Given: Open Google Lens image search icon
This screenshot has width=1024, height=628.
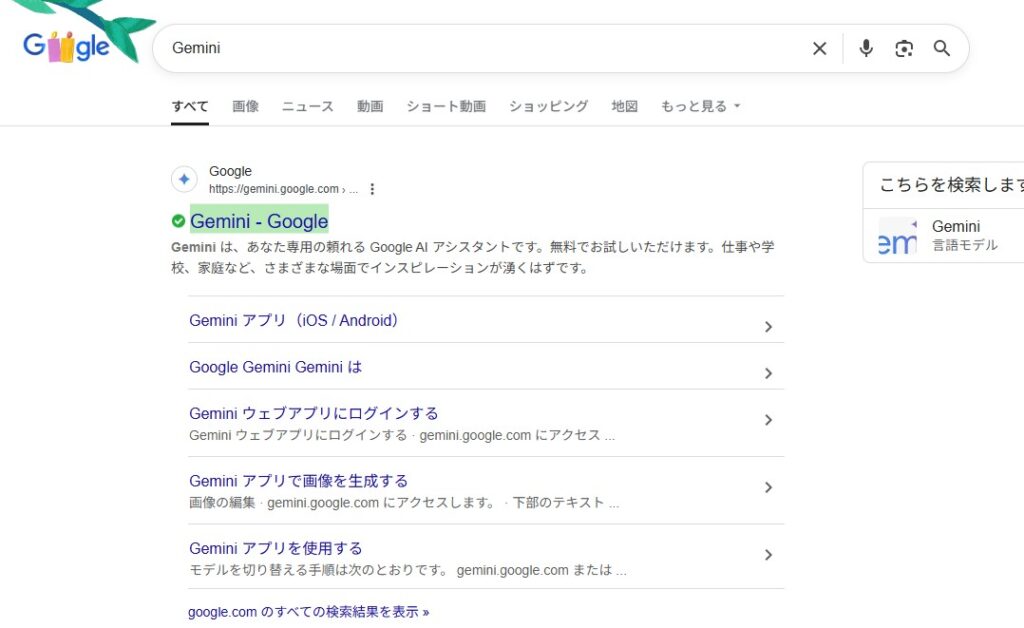Looking at the screenshot, I should coord(904,48).
